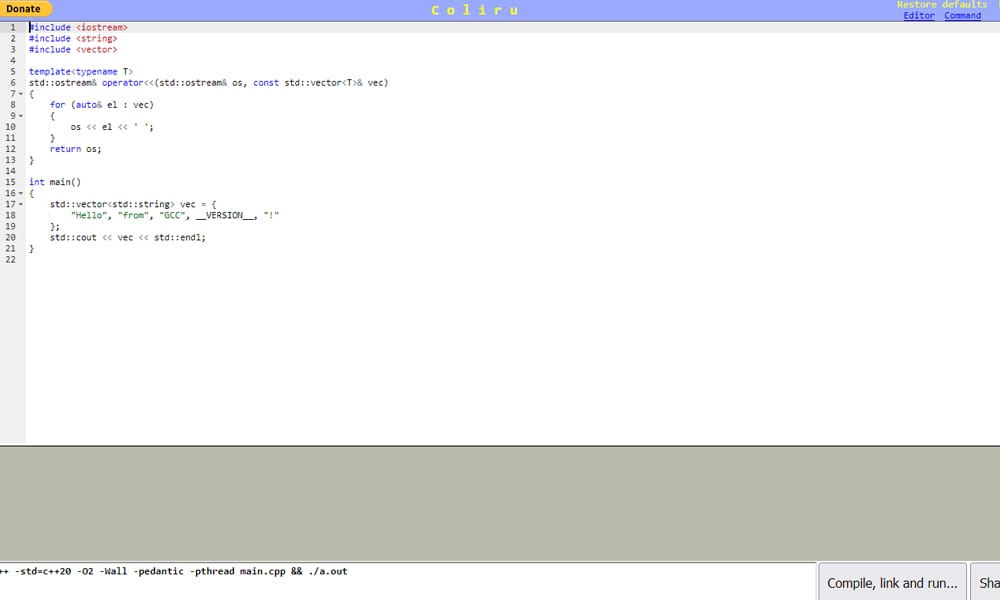Click the template<typename T> line
Image resolution: width=1000 pixels, height=600 pixels.
80,72
